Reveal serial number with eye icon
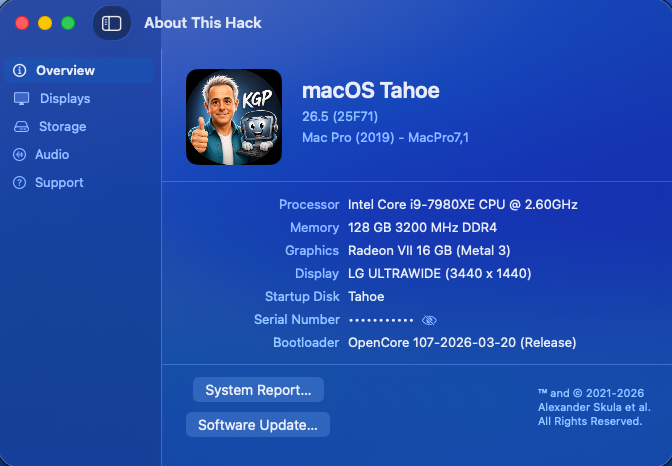The image size is (672, 466). click(x=429, y=320)
